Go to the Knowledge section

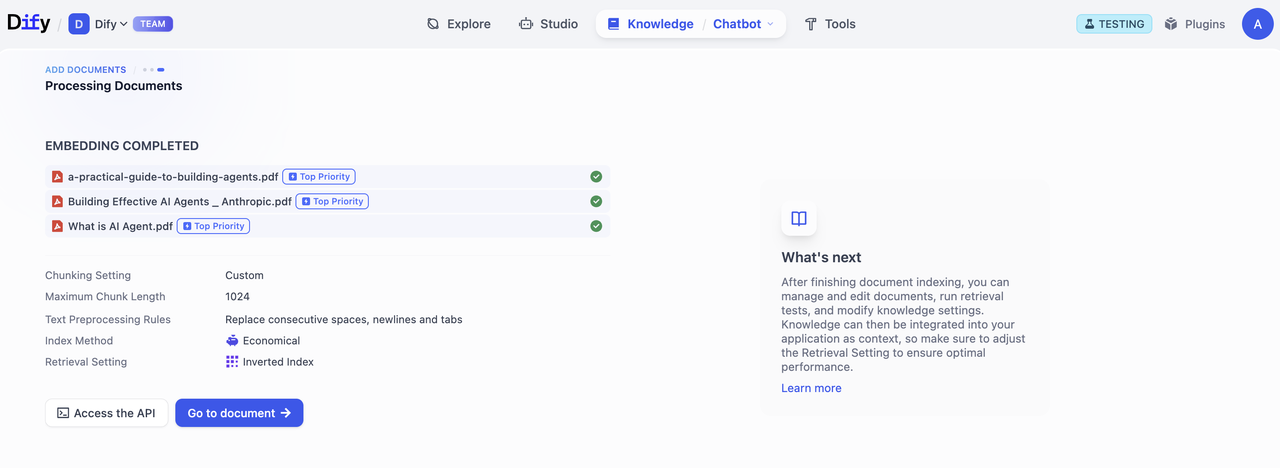click(x=650, y=24)
